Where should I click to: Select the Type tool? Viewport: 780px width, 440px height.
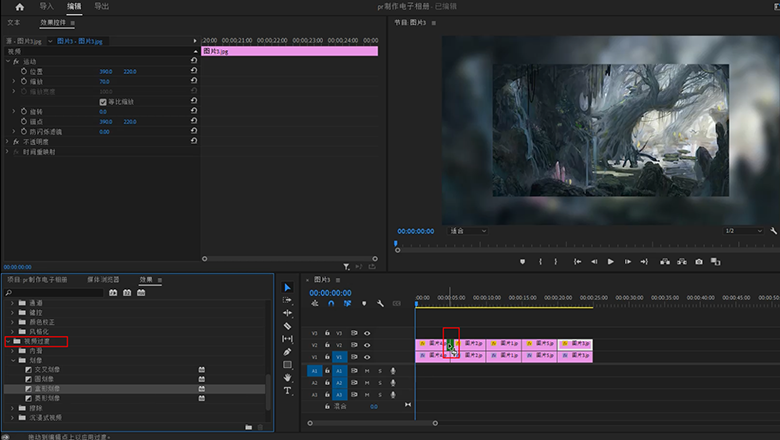tap(287, 391)
